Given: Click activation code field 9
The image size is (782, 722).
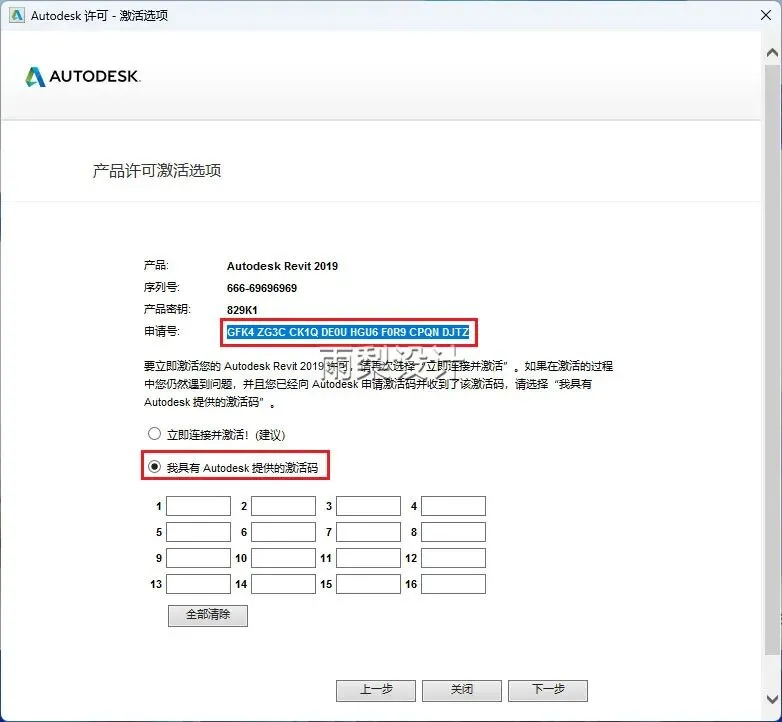Looking at the screenshot, I should [198, 558].
